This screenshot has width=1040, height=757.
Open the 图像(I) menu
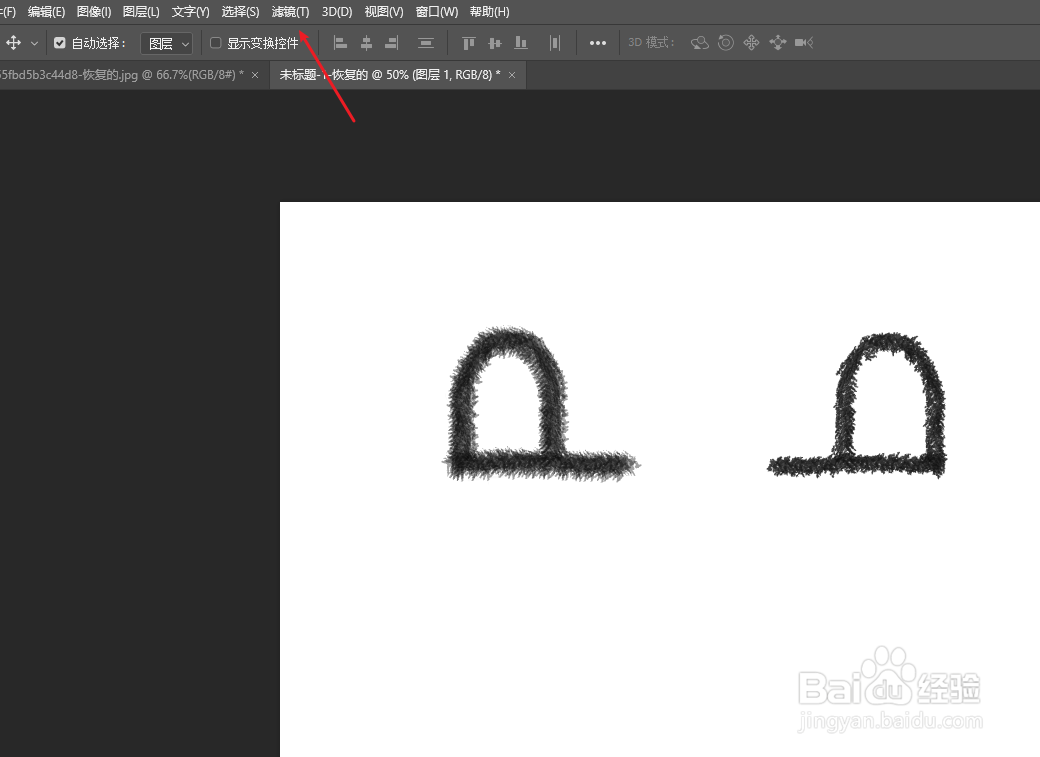coord(94,12)
